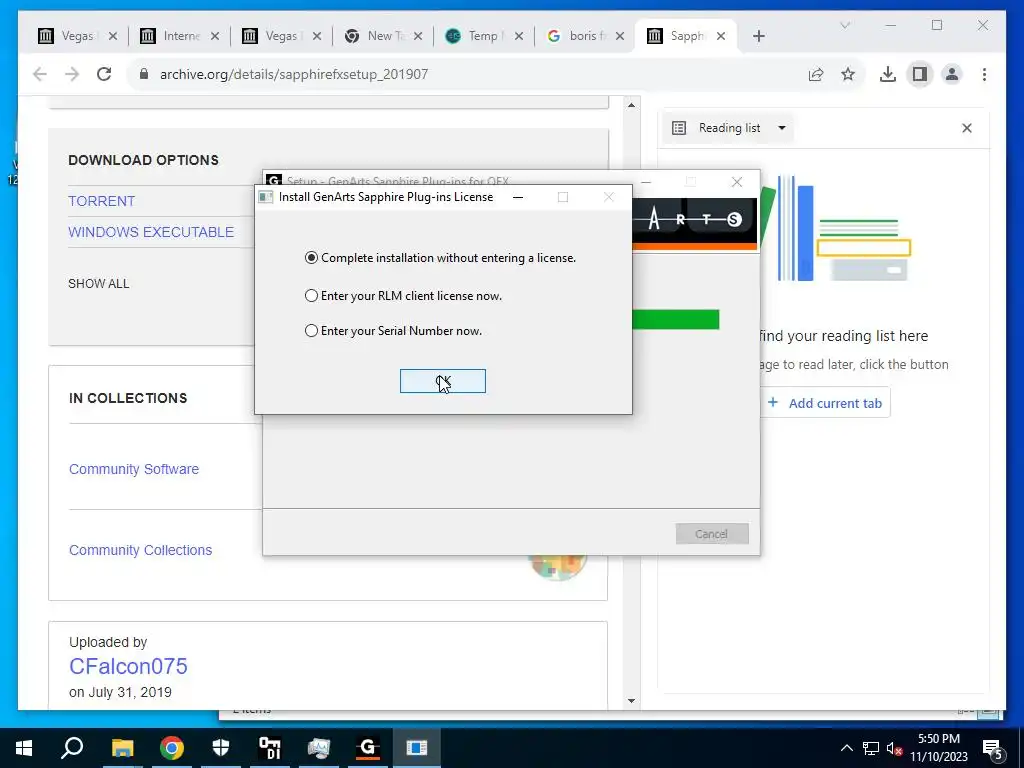Confirm the license dialog with OK button

point(443,381)
